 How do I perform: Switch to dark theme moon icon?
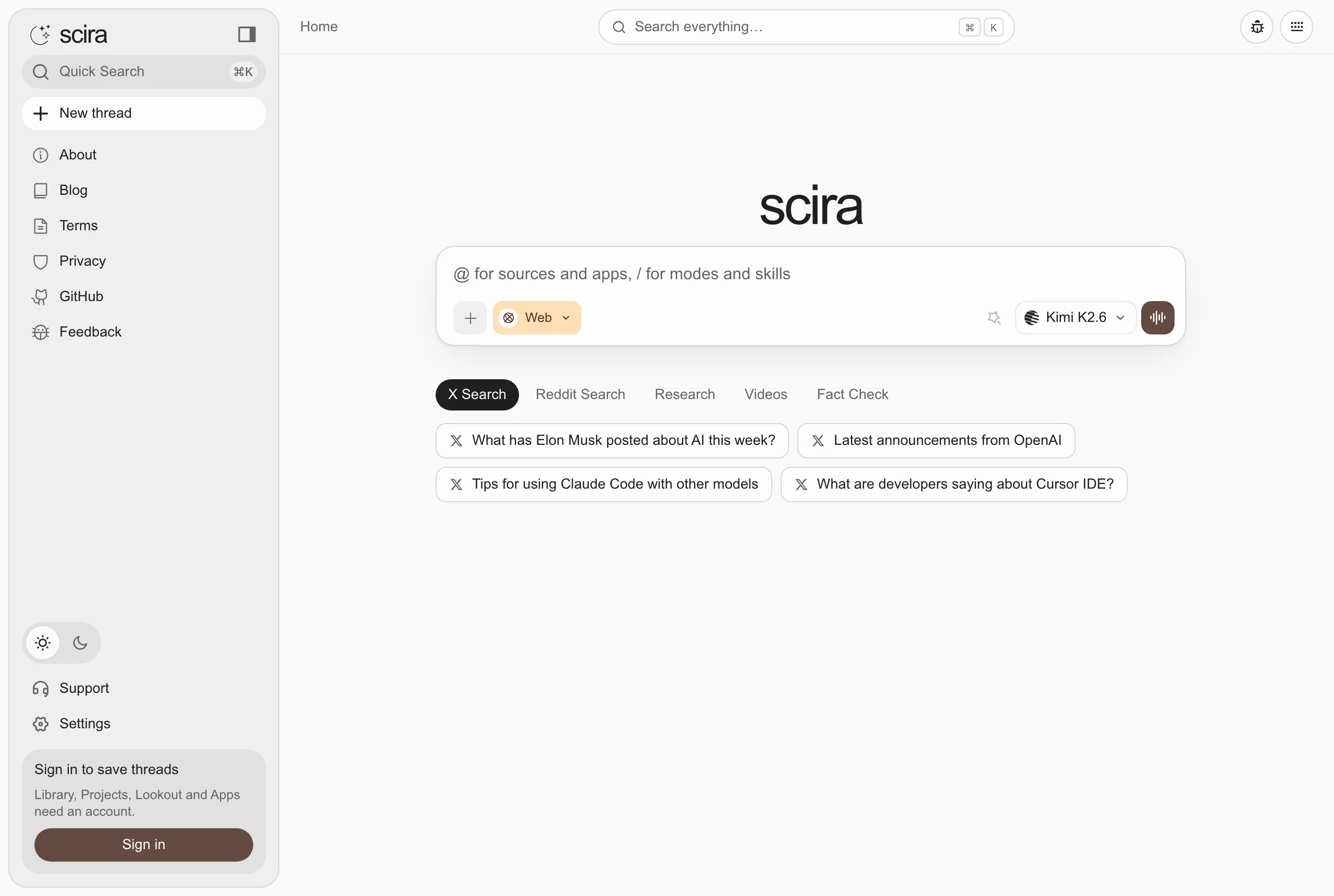(80, 643)
